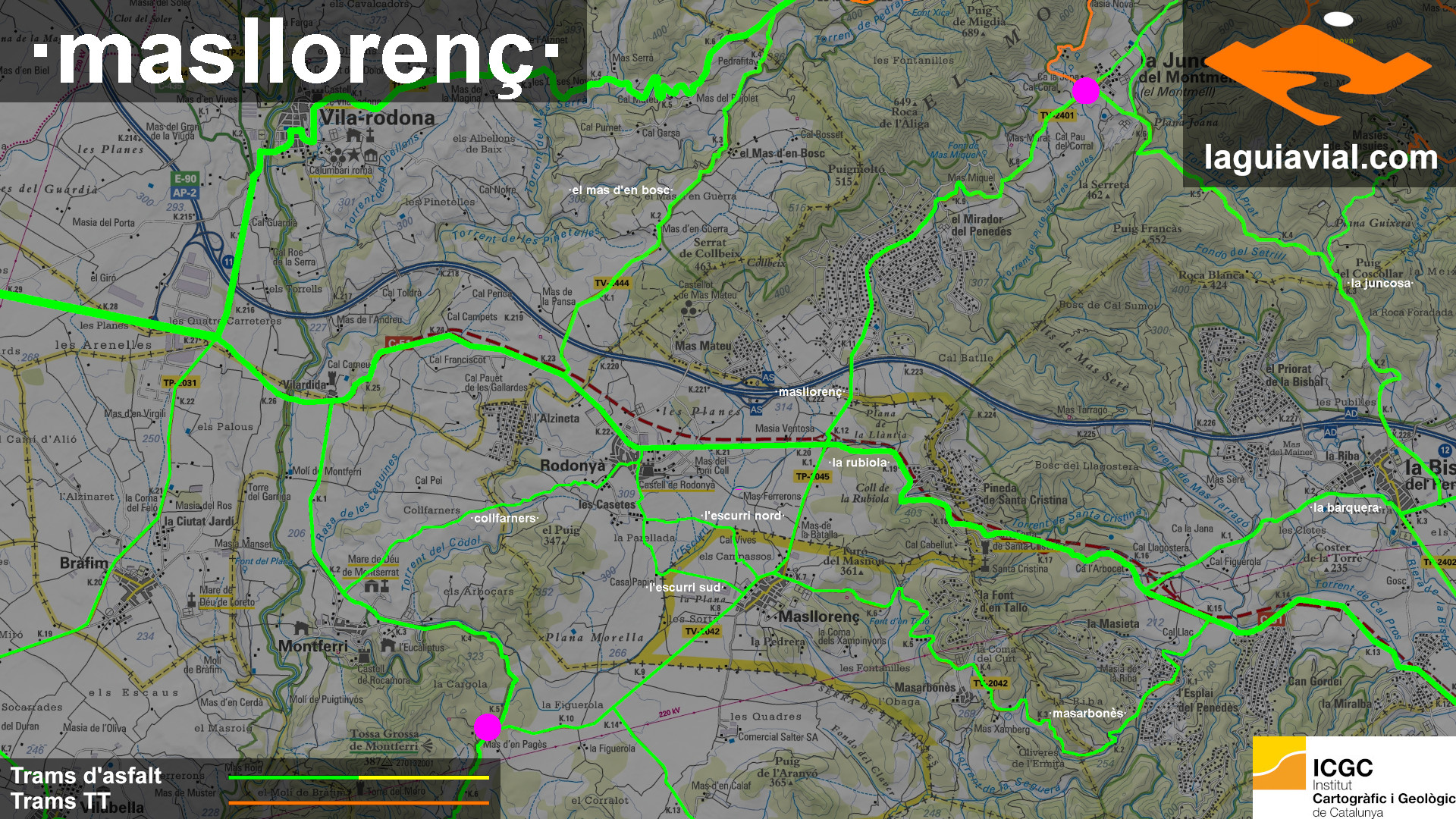Click the 'Castell de Rodonyà' label
This screenshot has width=1456, height=819.
pos(677,485)
